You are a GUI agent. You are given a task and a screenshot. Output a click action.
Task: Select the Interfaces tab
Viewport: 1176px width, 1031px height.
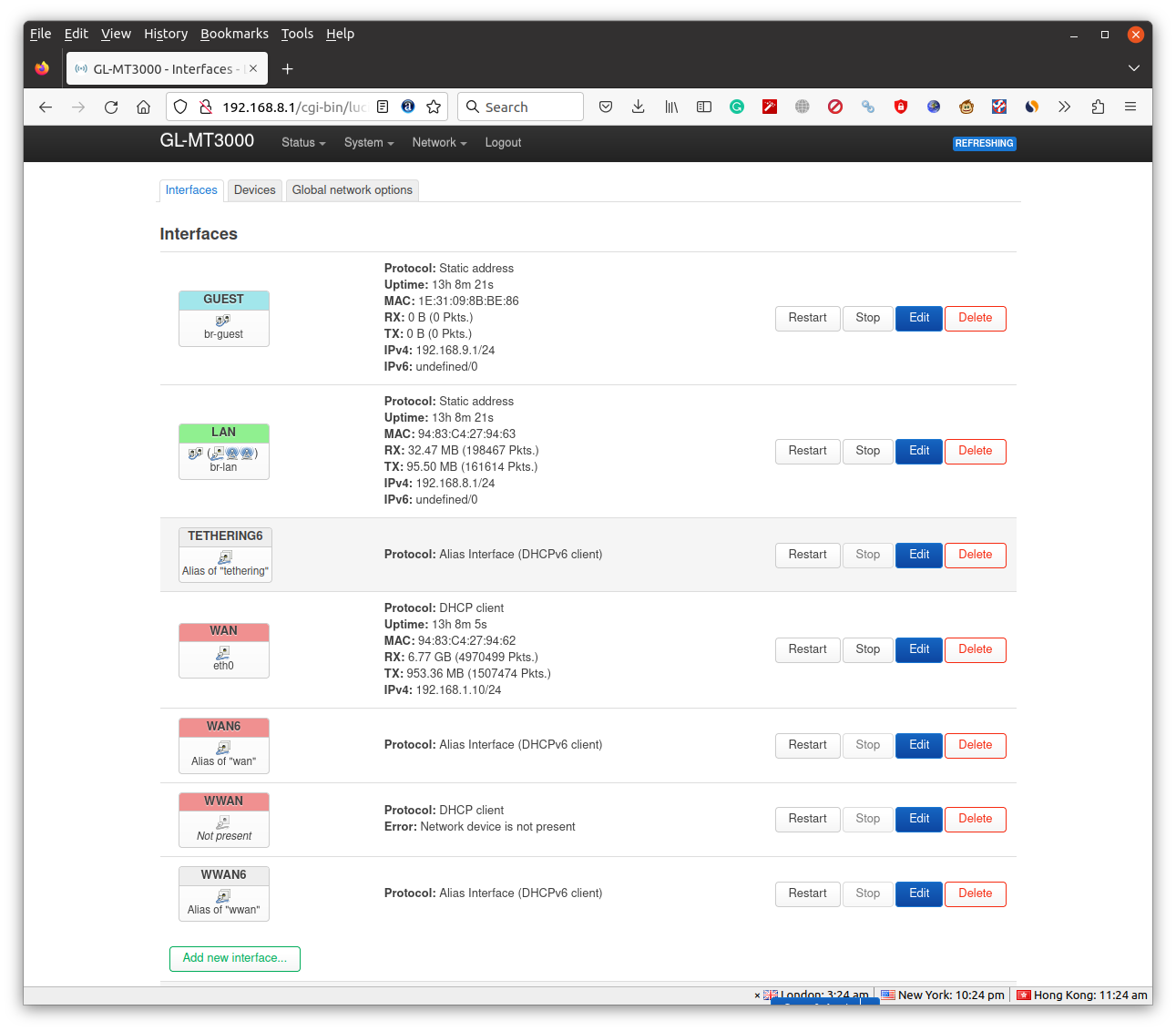(x=191, y=190)
